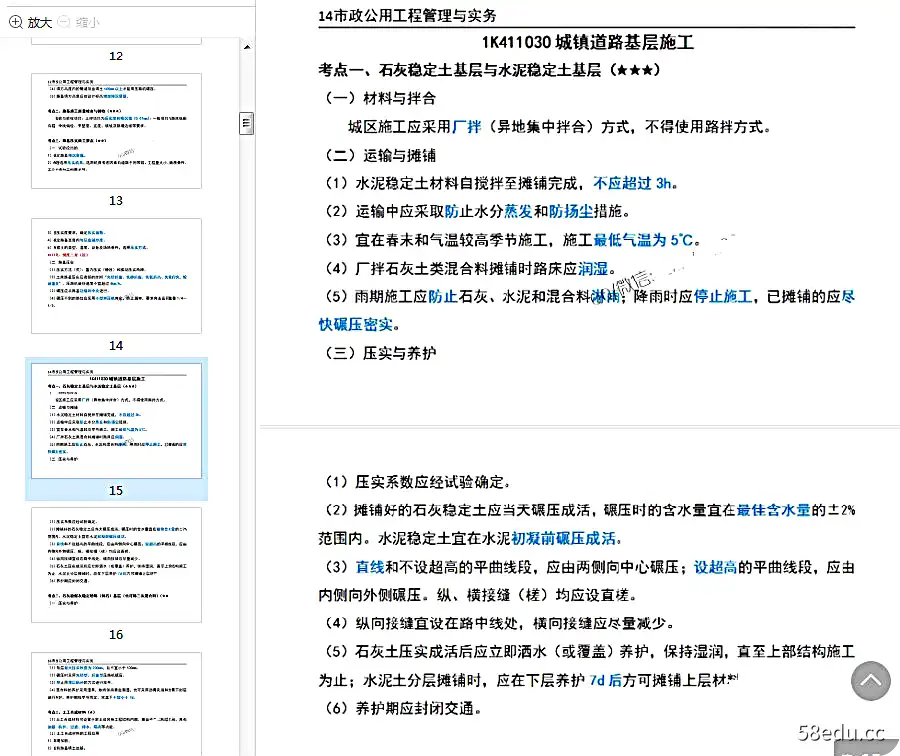Click blue text 防扬尘
Viewport: 900px width, 756px height.
click(571, 211)
